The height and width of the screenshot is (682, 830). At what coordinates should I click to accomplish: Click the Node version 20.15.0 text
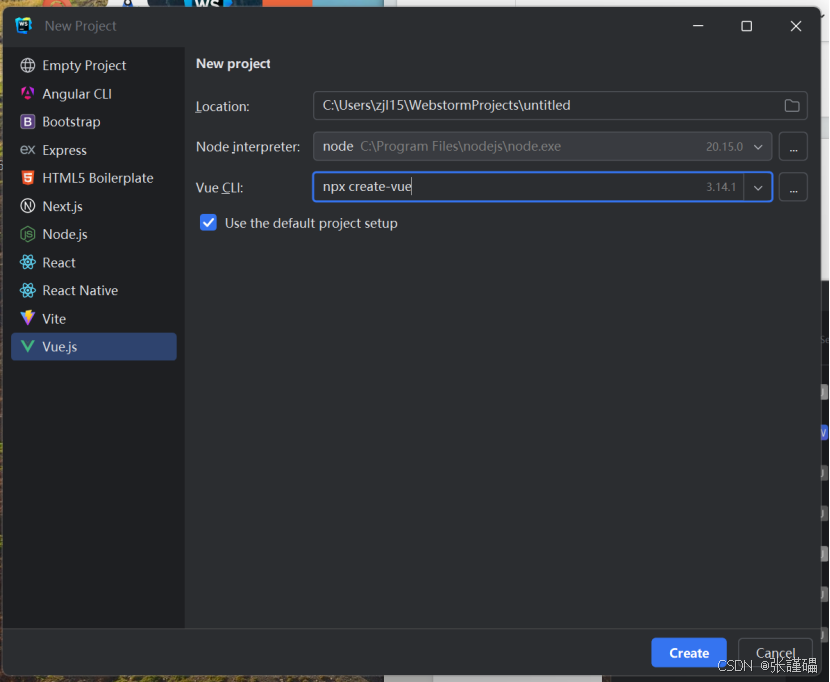coord(724,147)
